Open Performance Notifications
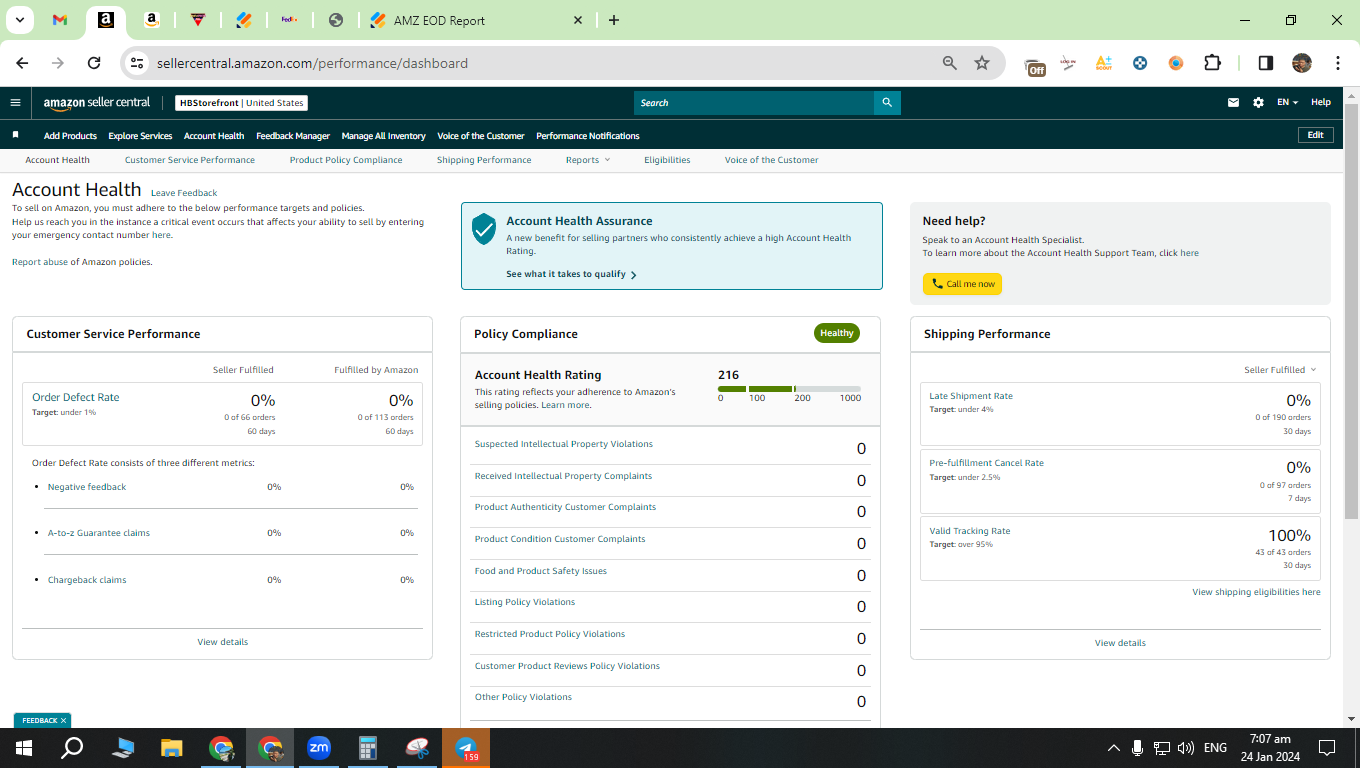 pos(588,136)
